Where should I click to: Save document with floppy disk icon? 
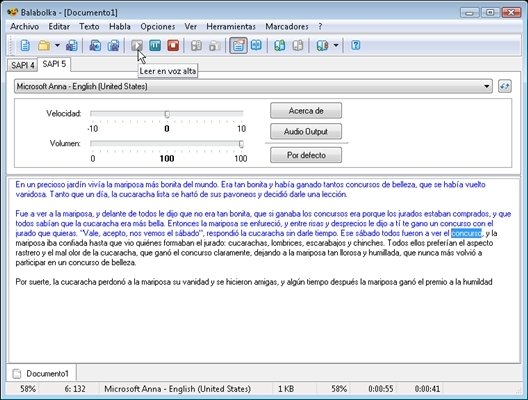[71, 45]
